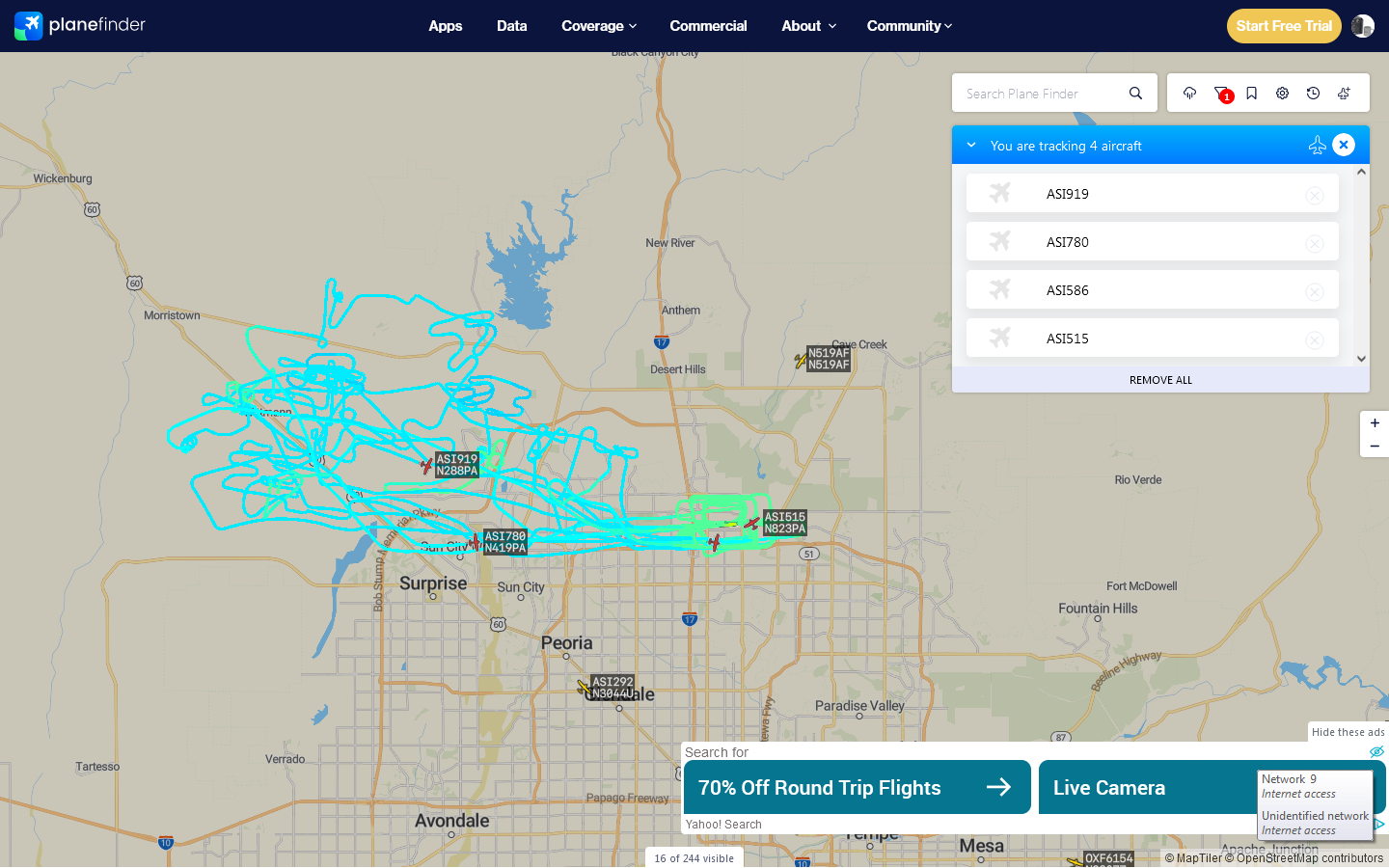Expand the Coverage dropdown menu
1389x868 pixels.
click(599, 26)
